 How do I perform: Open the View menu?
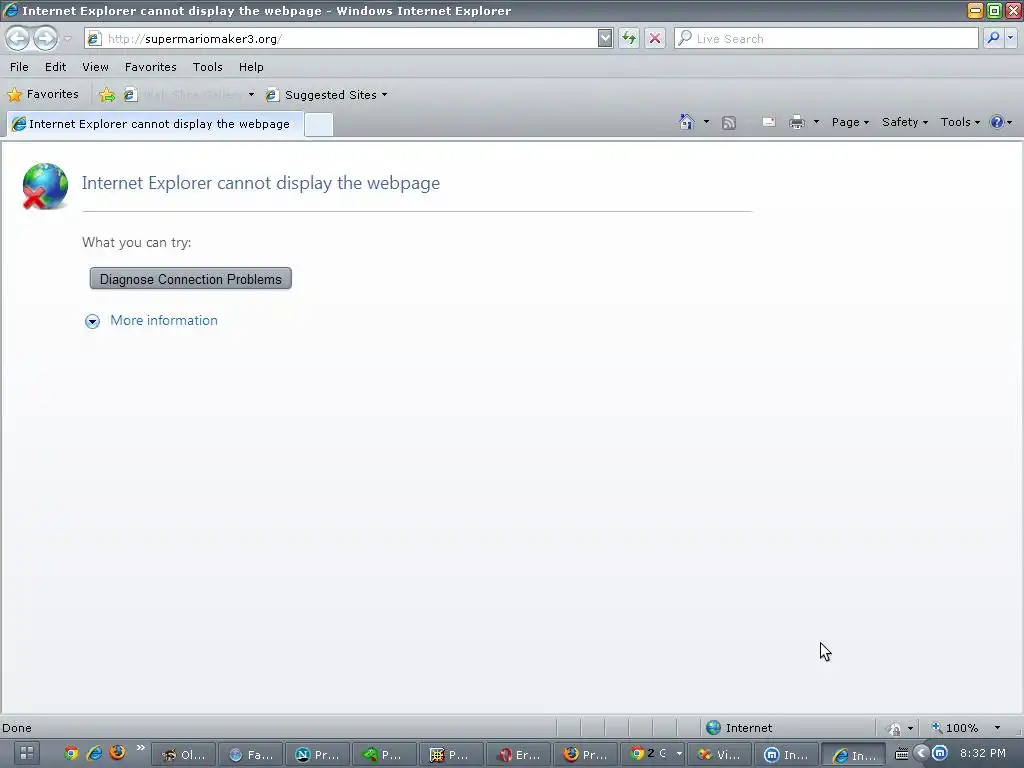pos(95,67)
